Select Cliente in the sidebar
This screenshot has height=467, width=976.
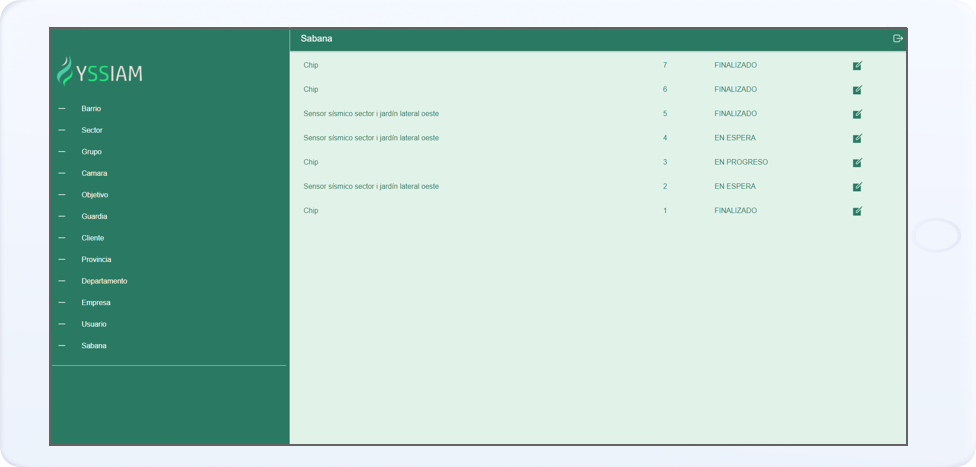(x=93, y=238)
